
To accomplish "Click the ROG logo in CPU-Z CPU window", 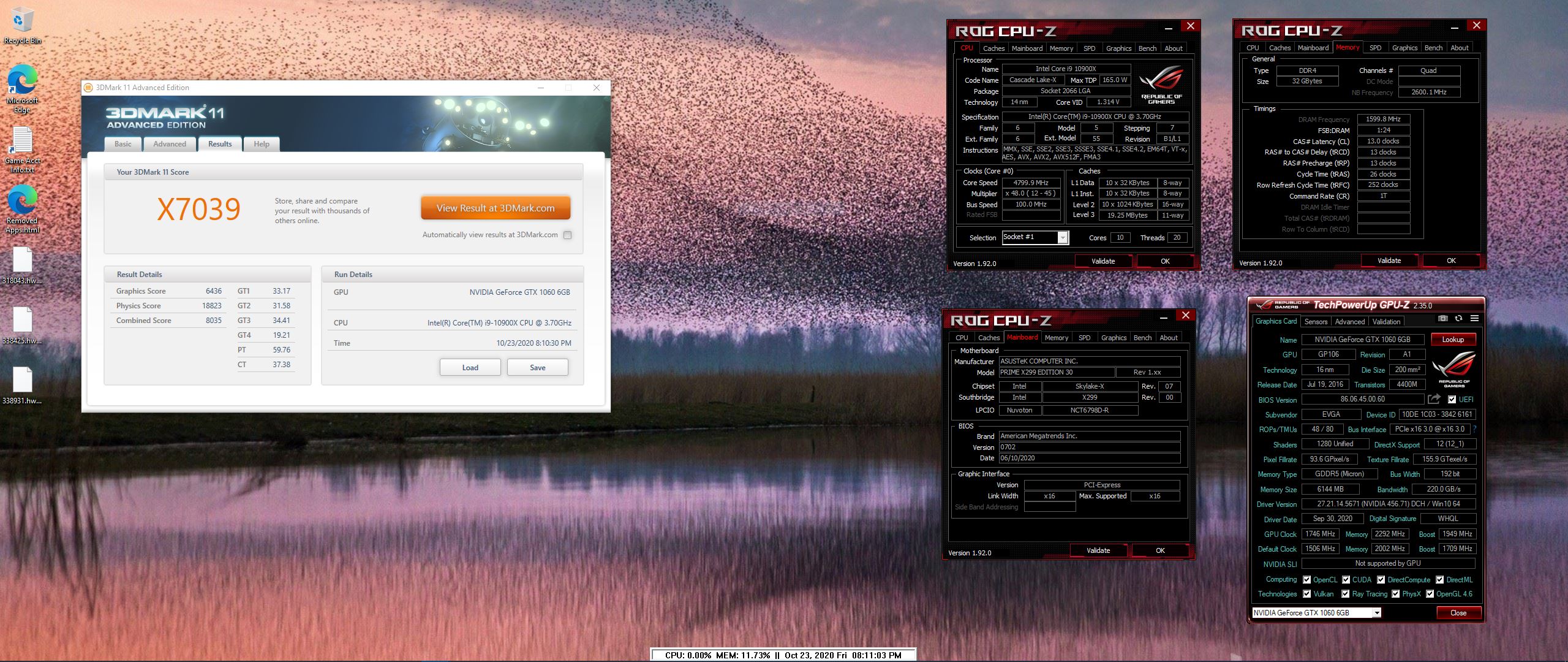I will [x=1161, y=85].
